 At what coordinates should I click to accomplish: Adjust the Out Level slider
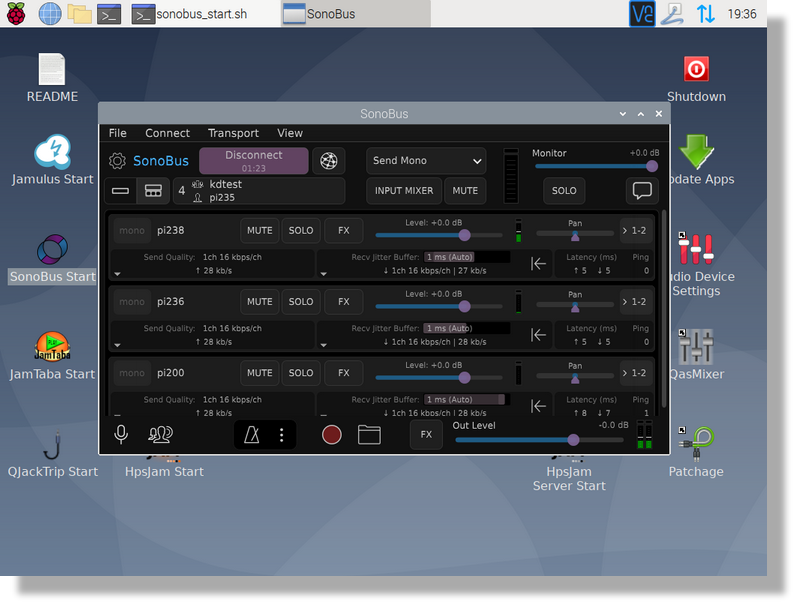coord(539,439)
